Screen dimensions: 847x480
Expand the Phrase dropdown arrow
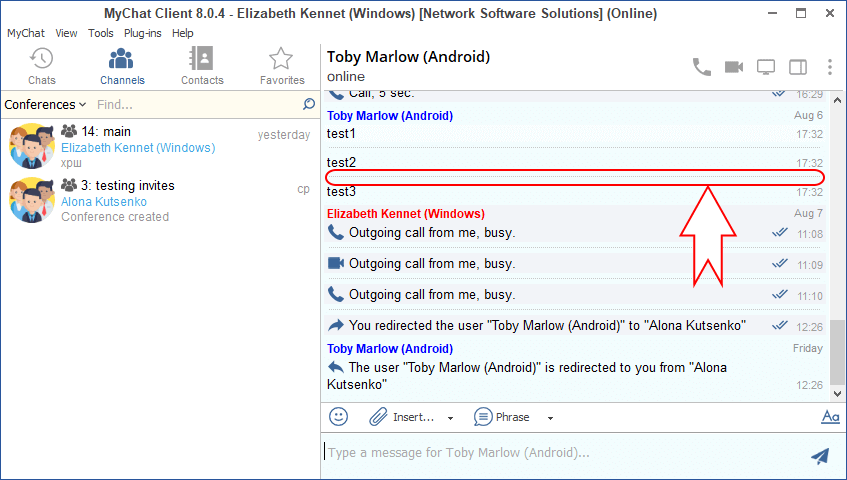[550, 418]
